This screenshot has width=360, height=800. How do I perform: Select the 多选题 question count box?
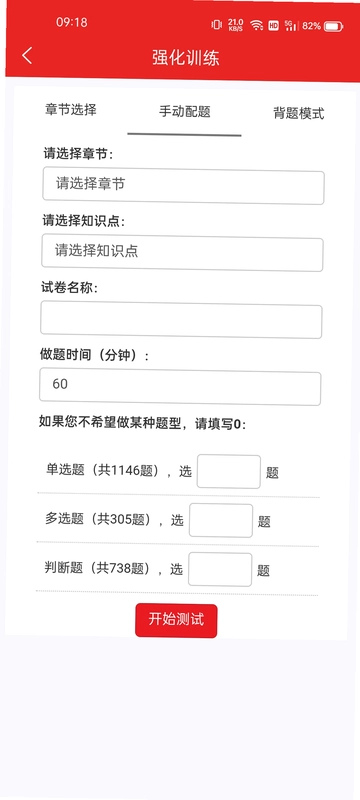(x=221, y=520)
